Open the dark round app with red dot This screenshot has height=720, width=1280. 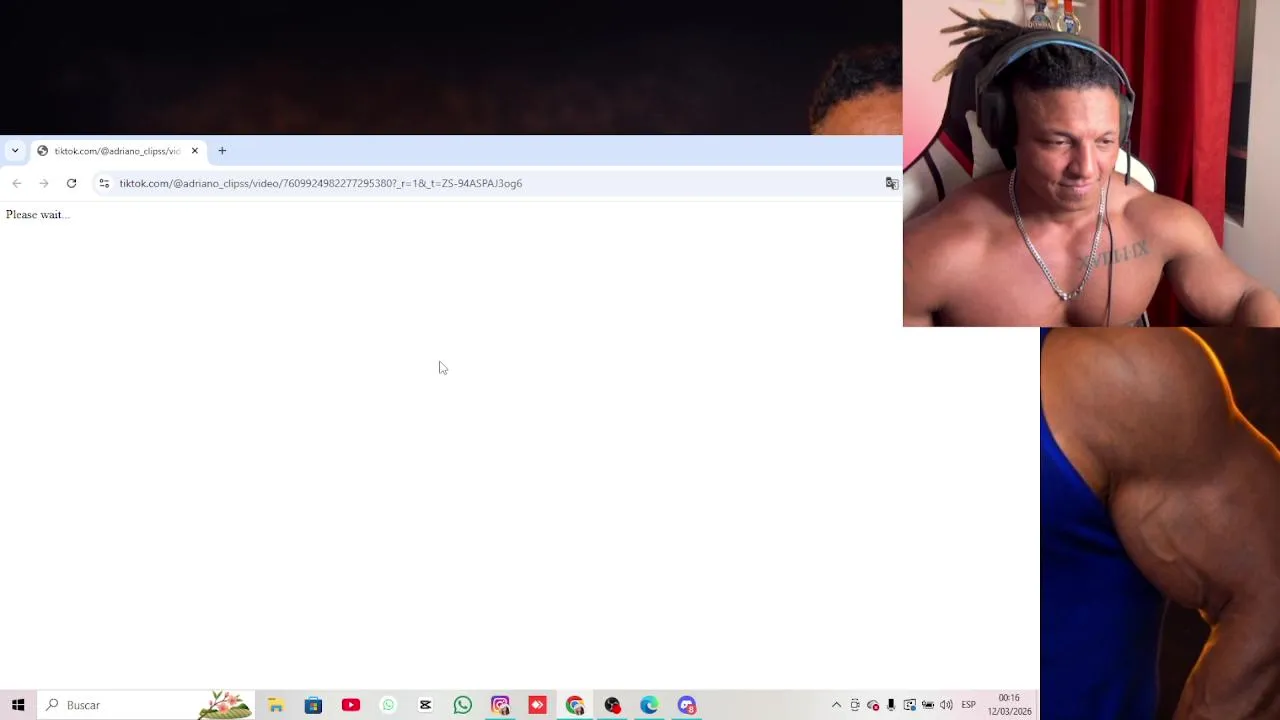(612, 705)
